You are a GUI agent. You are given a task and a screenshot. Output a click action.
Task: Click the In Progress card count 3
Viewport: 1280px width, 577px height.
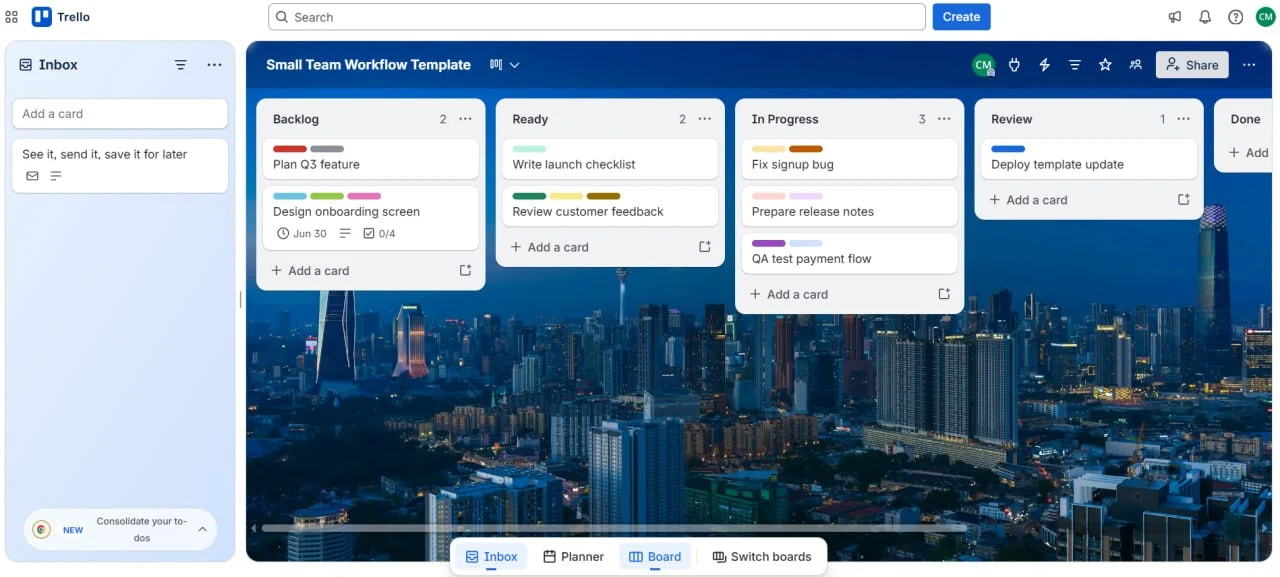pyautogui.click(x=922, y=119)
